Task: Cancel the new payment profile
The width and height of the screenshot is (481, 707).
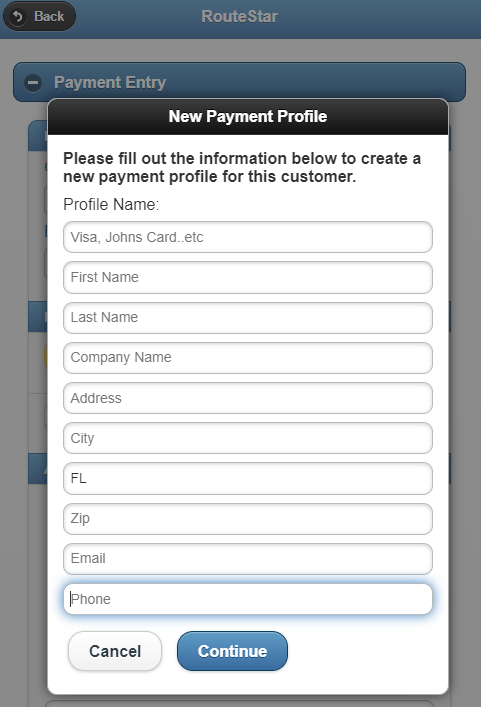Action: point(115,651)
